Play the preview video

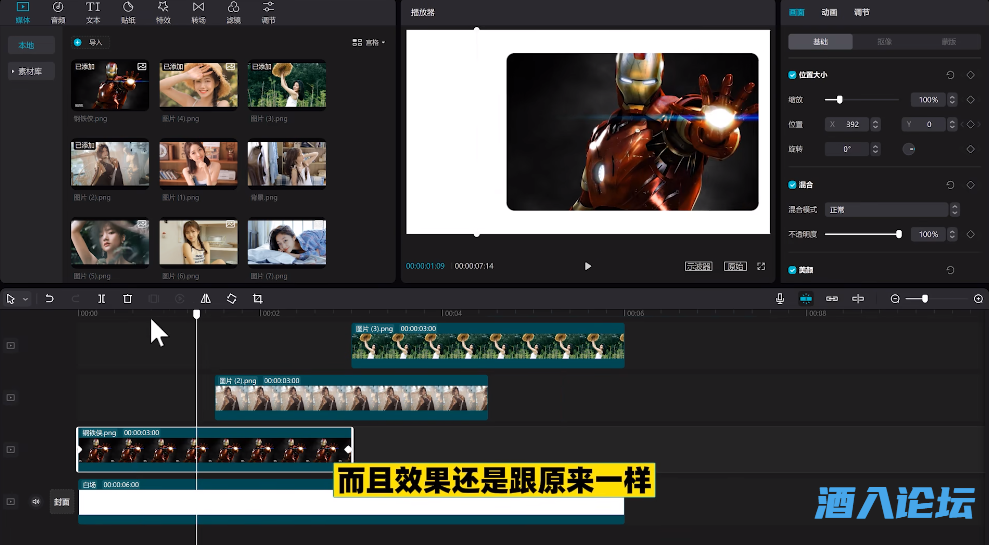pyautogui.click(x=587, y=266)
